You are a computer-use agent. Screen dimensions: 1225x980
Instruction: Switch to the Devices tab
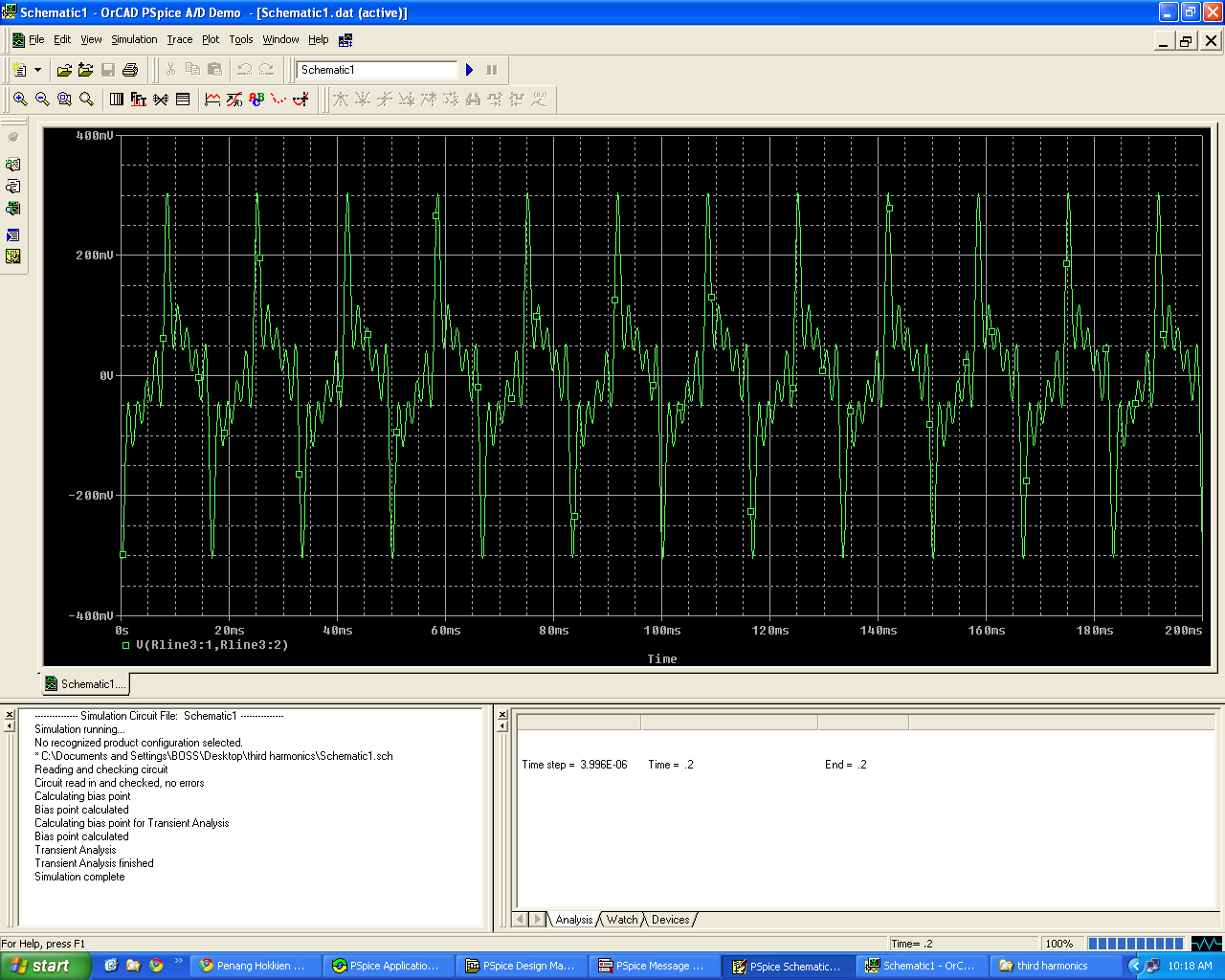[x=671, y=920]
